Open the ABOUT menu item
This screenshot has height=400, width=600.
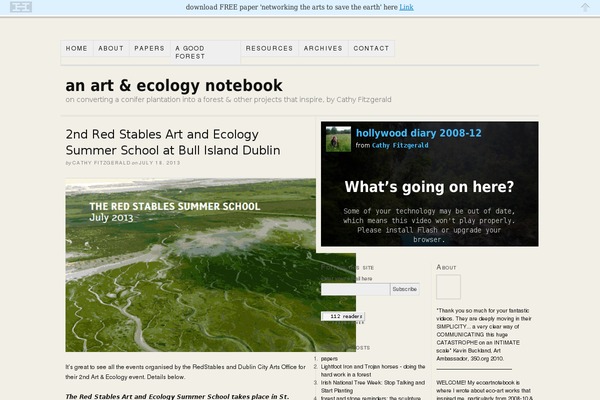pyautogui.click(x=111, y=49)
